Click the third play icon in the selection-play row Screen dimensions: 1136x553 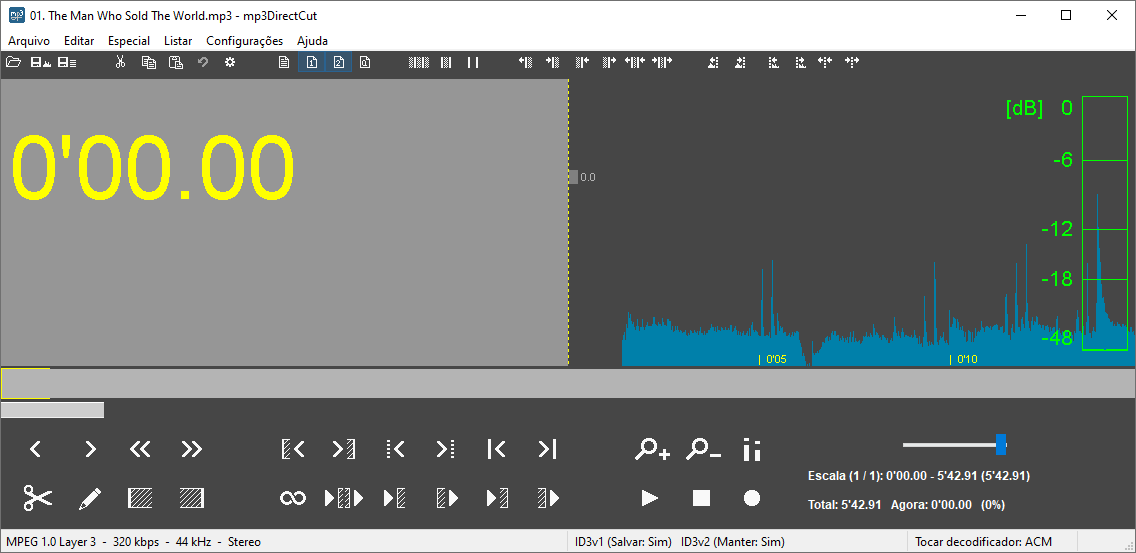tap(395, 498)
